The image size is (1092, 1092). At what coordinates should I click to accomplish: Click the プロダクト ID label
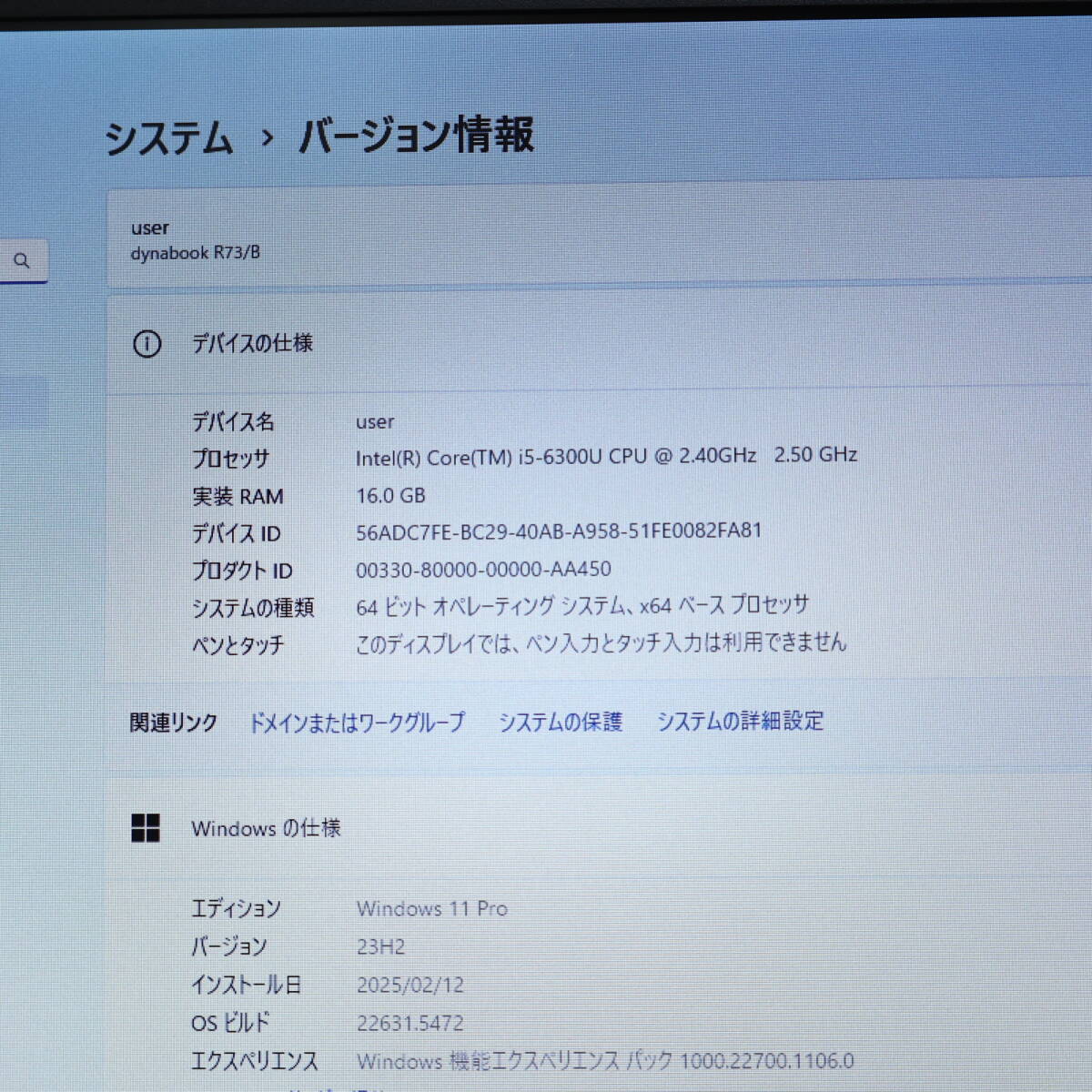[x=242, y=571]
